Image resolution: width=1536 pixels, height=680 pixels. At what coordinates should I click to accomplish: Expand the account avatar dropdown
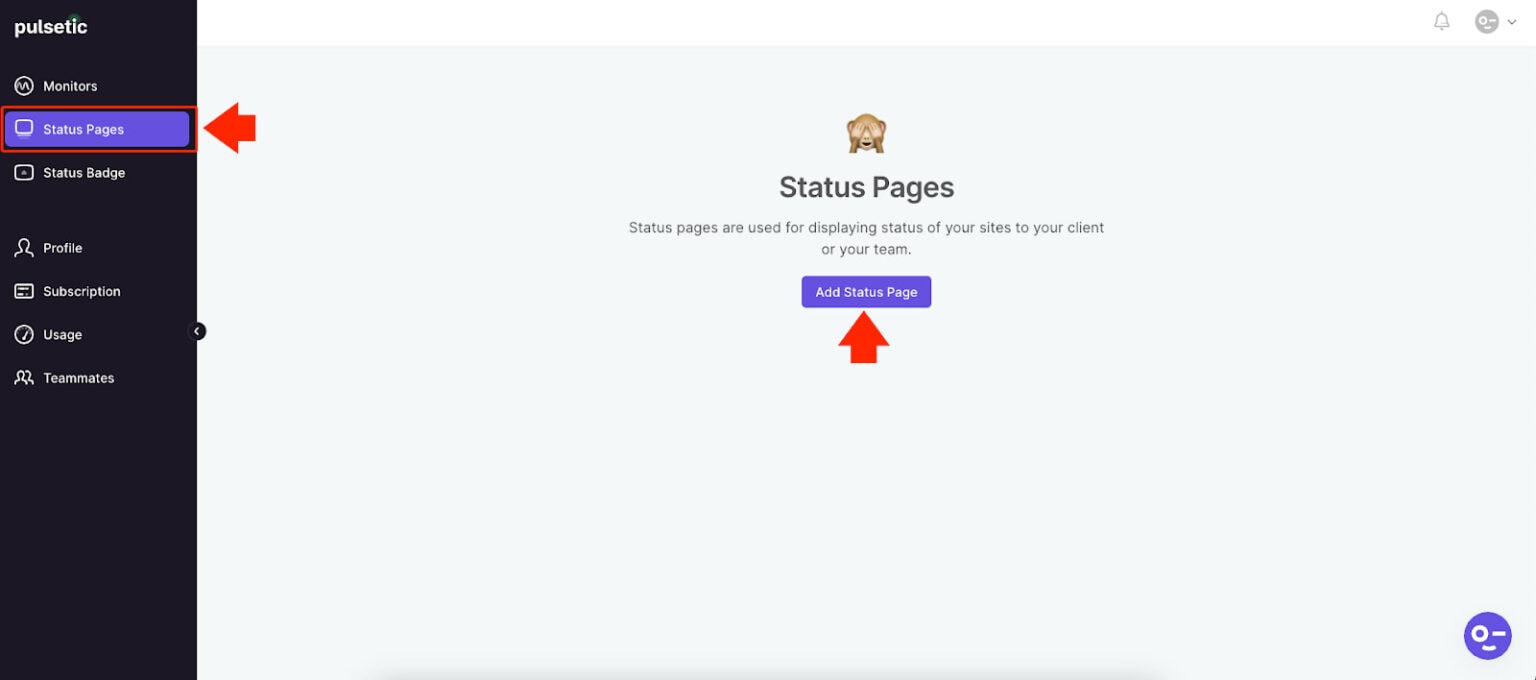[x=1487, y=20]
